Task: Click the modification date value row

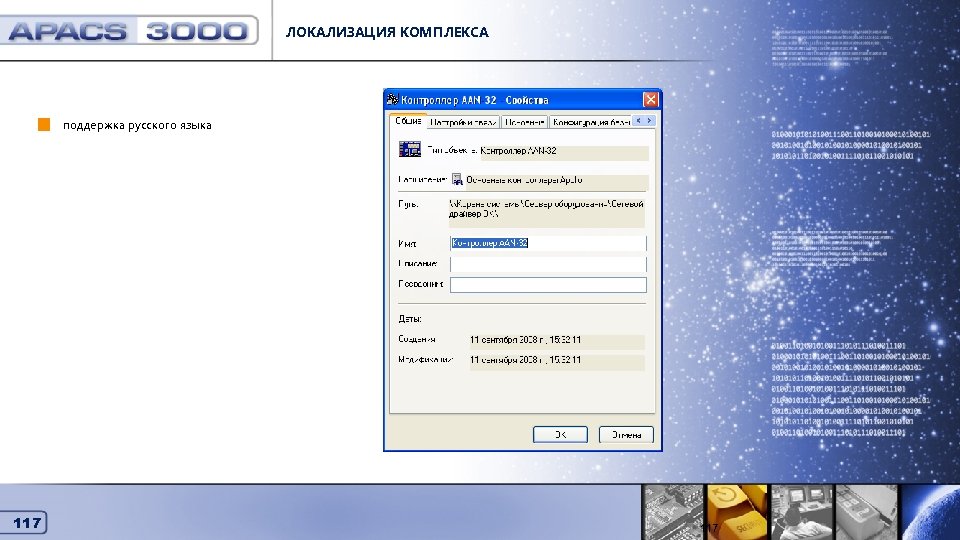Action: tap(557, 361)
